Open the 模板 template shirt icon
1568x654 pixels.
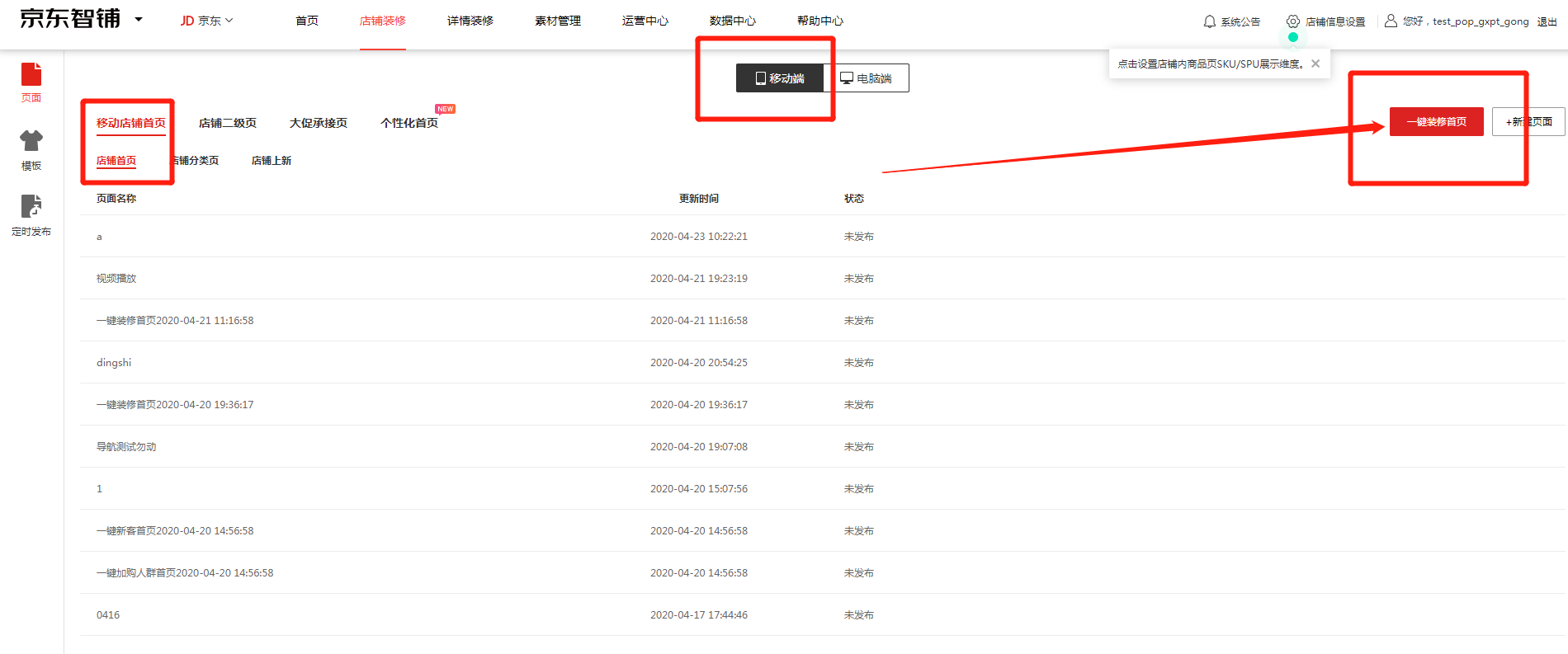[x=31, y=140]
